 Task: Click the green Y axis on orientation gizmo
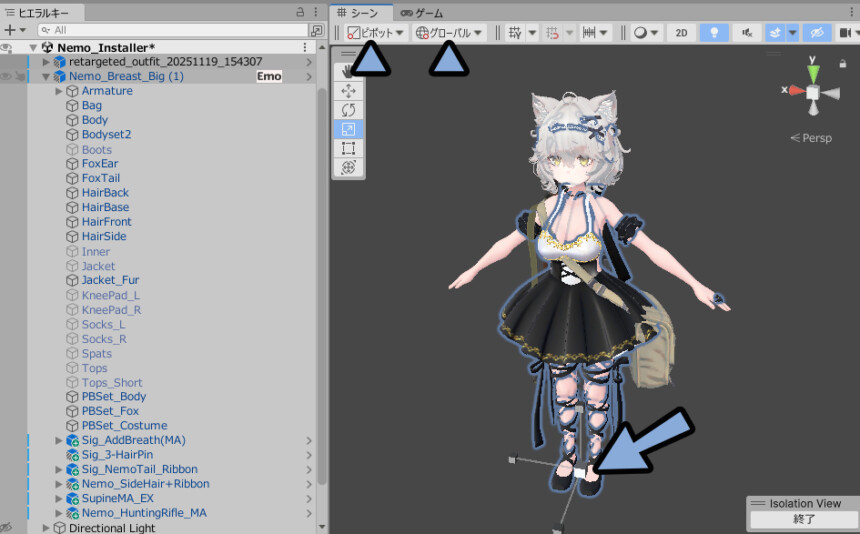click(x=813, y=71)
